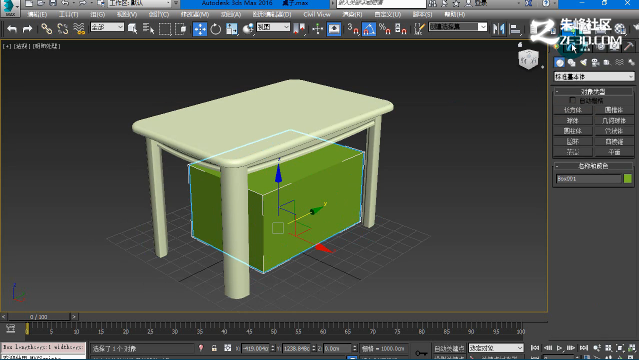
Task: Click the Play Animation button
Action: tap(559, 348)
